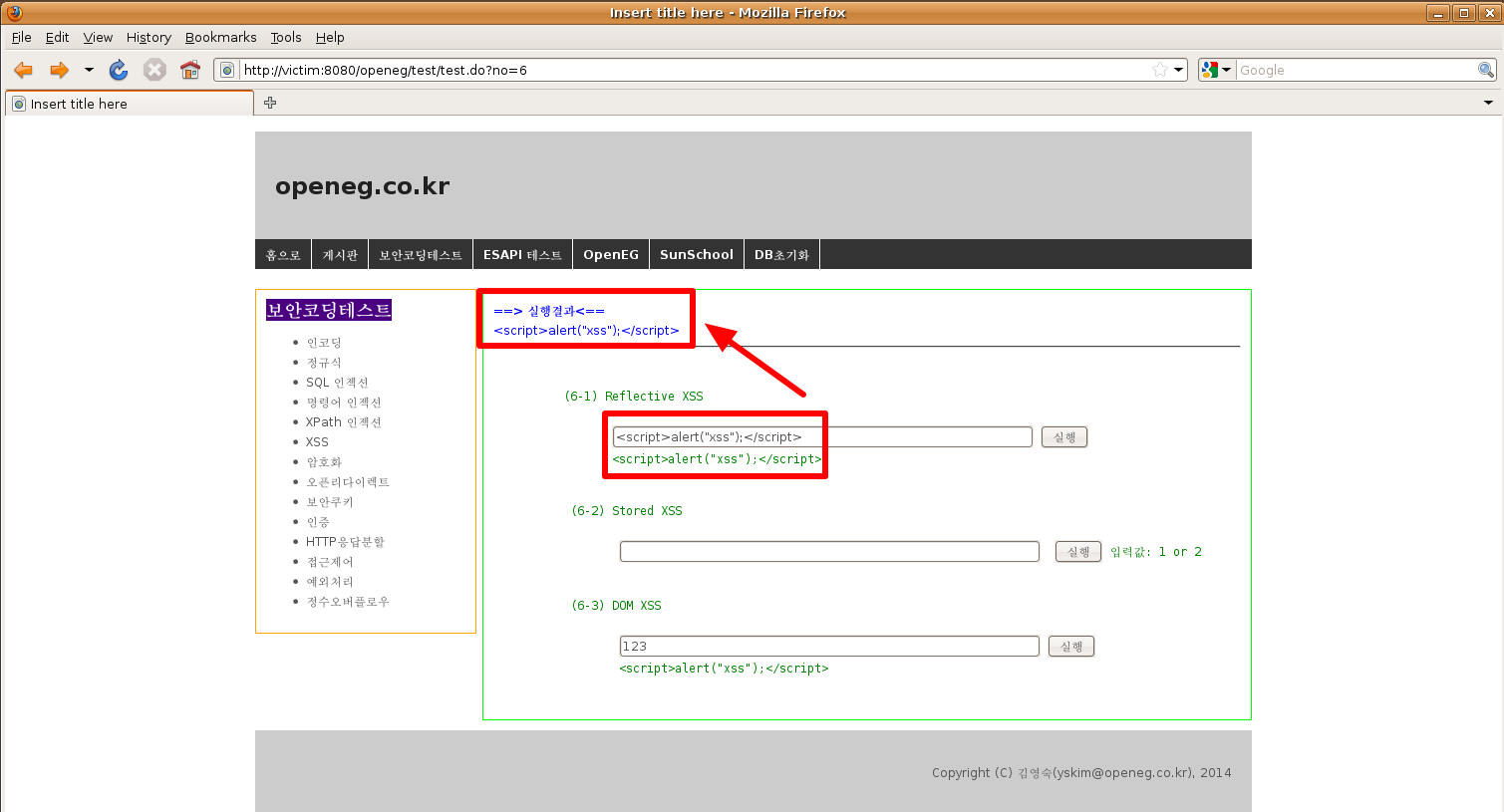Open the History menu

pos(149,37)
